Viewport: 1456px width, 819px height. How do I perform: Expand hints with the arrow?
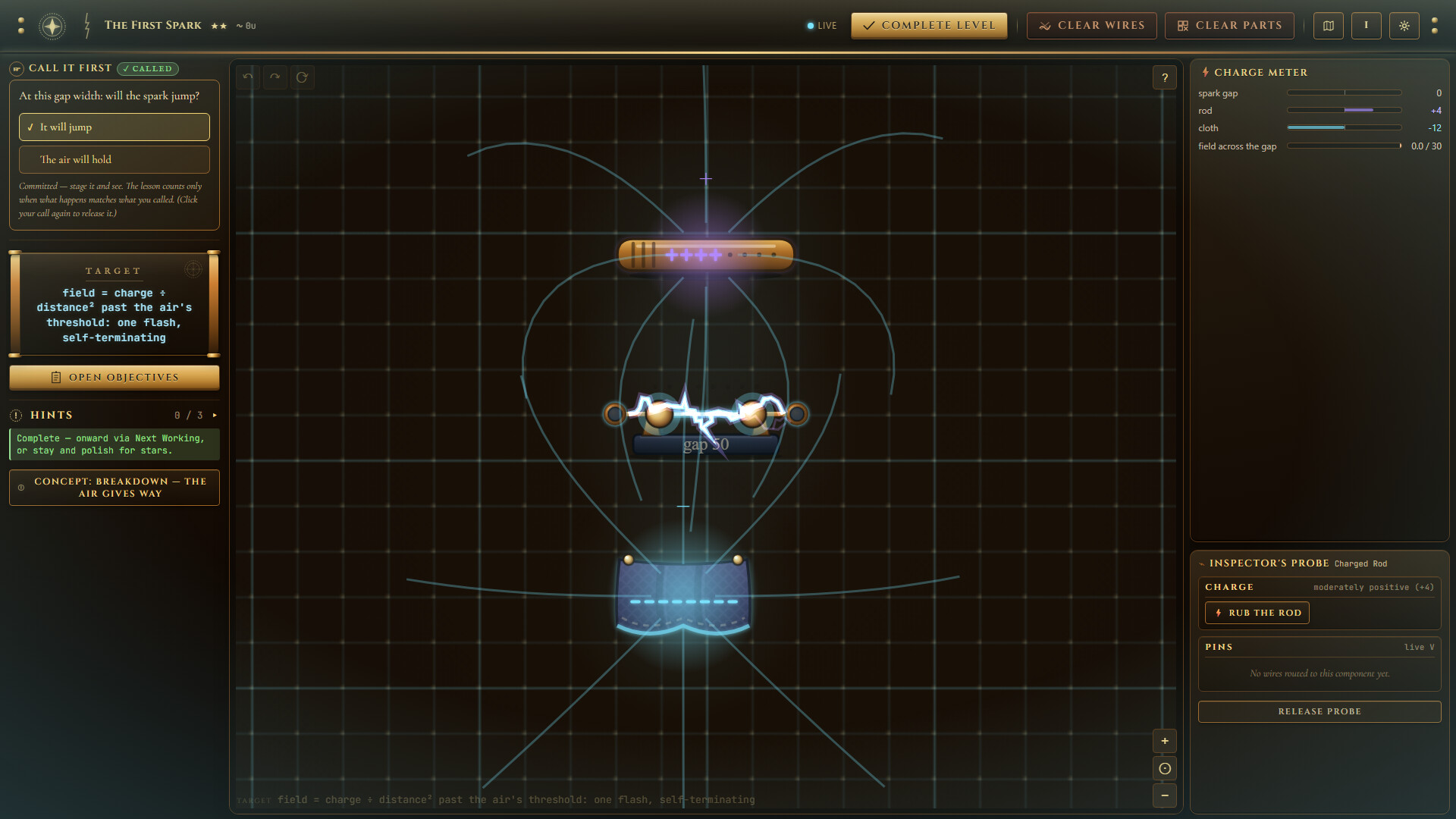click(x=215, y=416)
